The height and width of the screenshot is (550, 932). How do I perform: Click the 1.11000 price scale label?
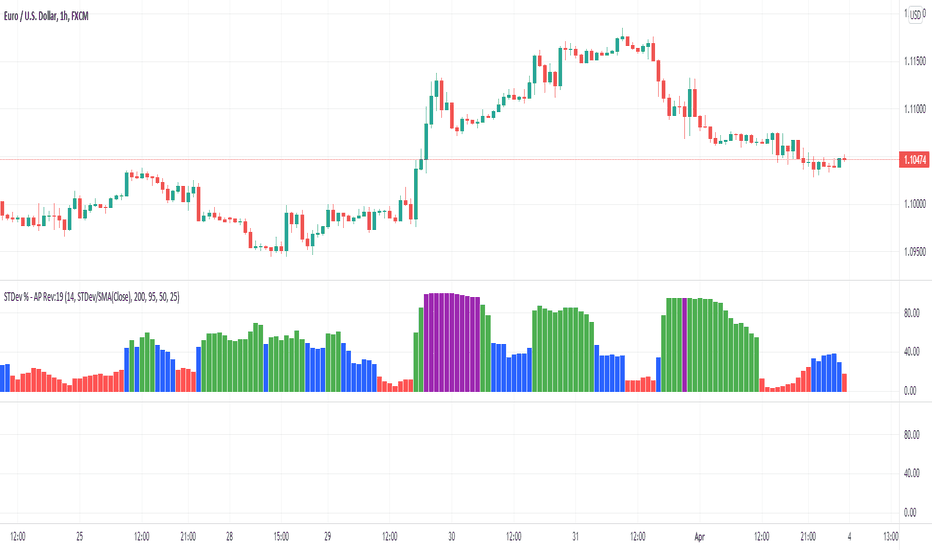tap(915, 109)
